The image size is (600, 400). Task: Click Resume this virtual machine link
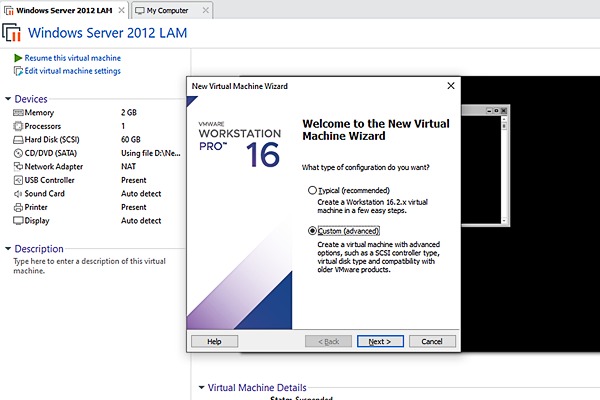click(x=73, y=58)
